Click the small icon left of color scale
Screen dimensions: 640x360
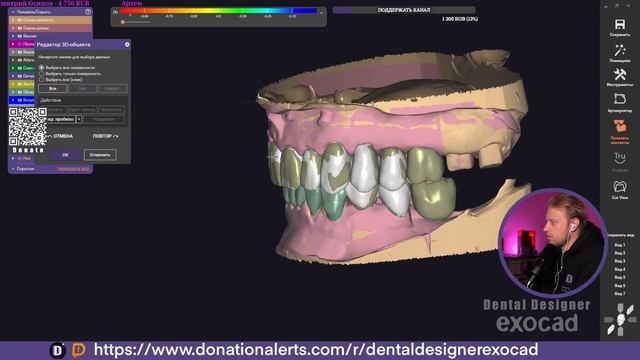click(x=115, y=12)
